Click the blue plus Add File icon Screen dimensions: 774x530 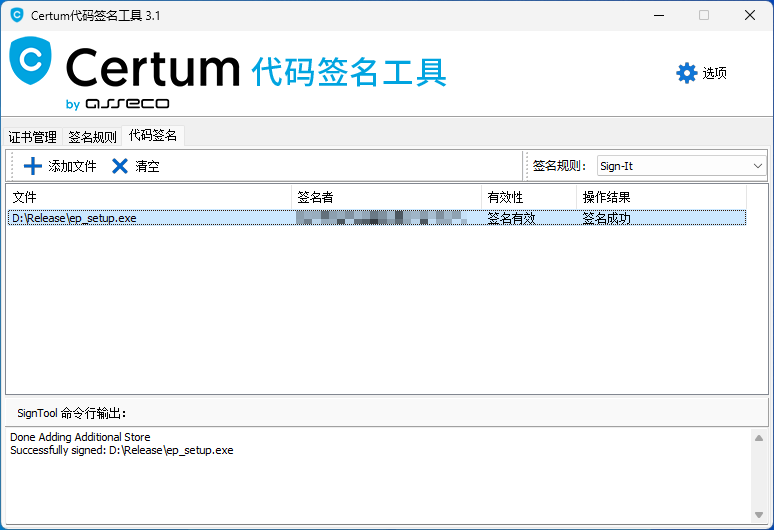pyautogui.click(x=33, y=166)
